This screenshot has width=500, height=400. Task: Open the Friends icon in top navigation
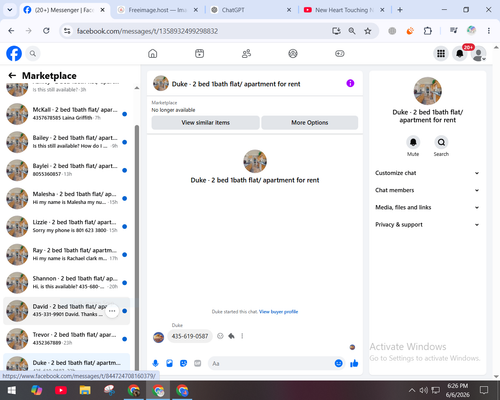pyautogui.click(x=246, y=53)
